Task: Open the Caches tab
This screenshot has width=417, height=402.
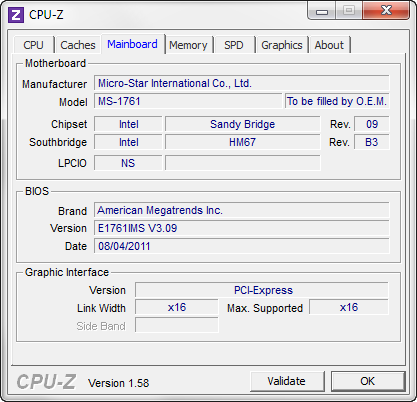Action: [x=78, y=45]
